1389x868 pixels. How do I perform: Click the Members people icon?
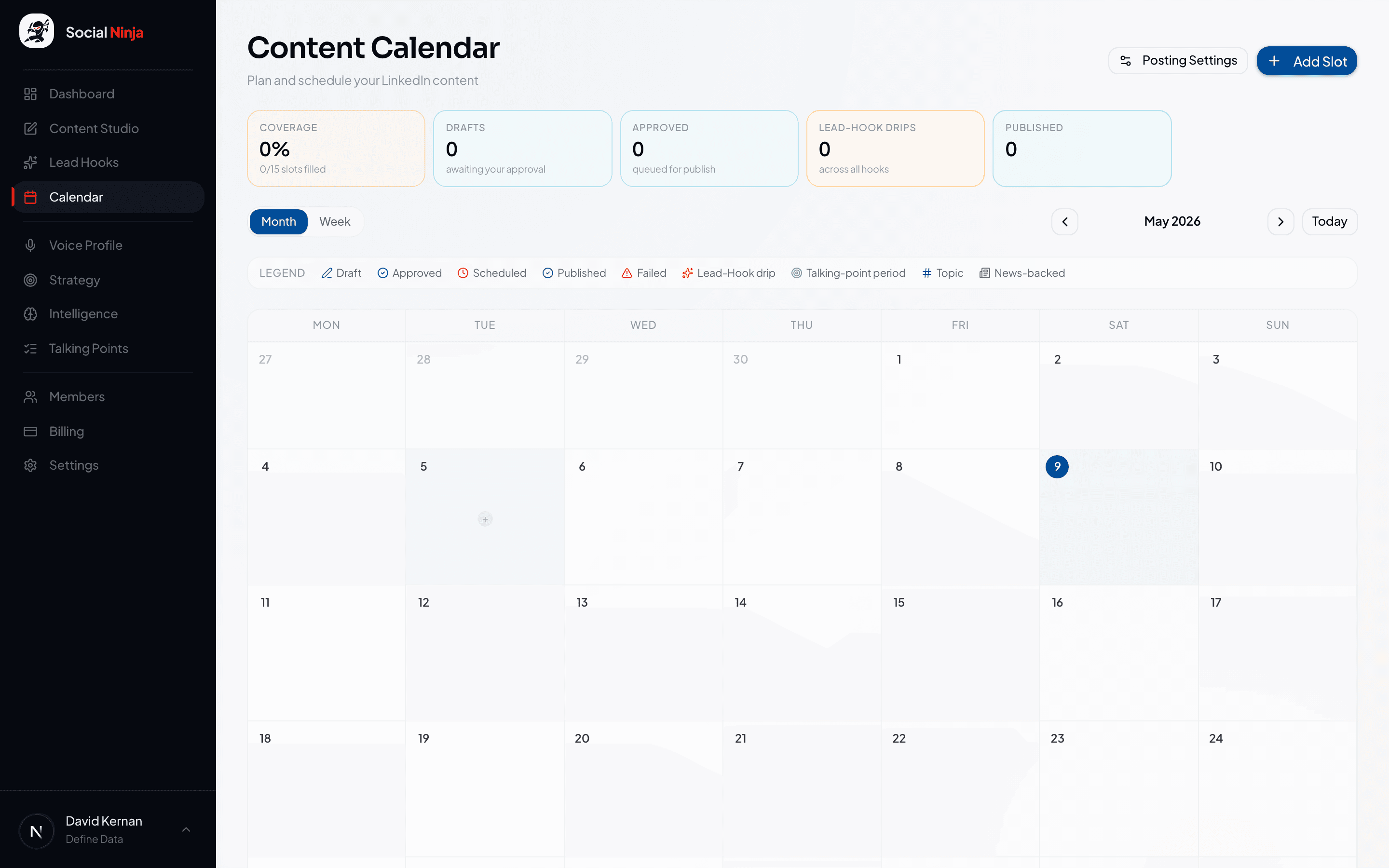coord(30,397)
